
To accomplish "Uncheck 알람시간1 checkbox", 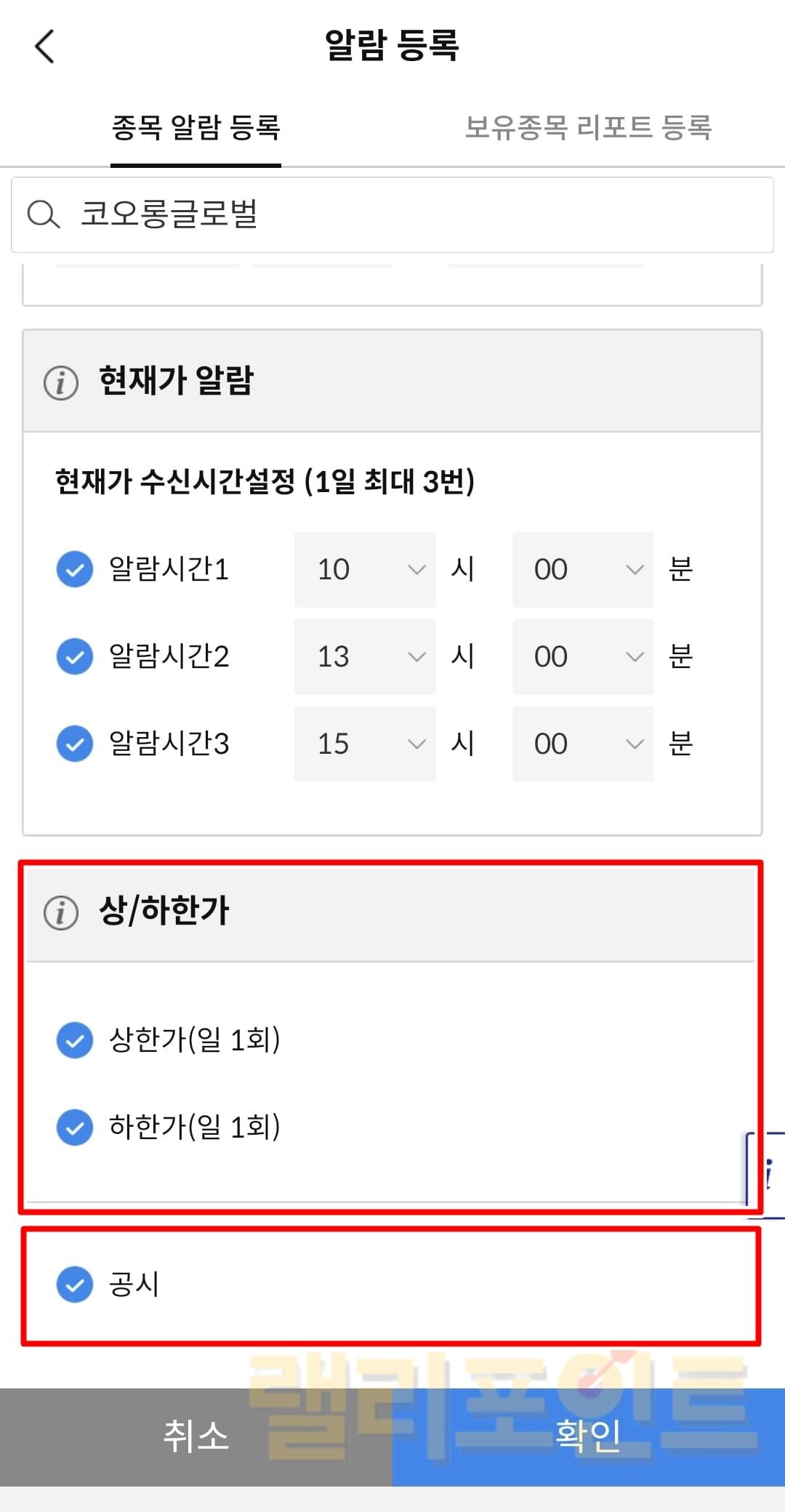I will point(75,569).
